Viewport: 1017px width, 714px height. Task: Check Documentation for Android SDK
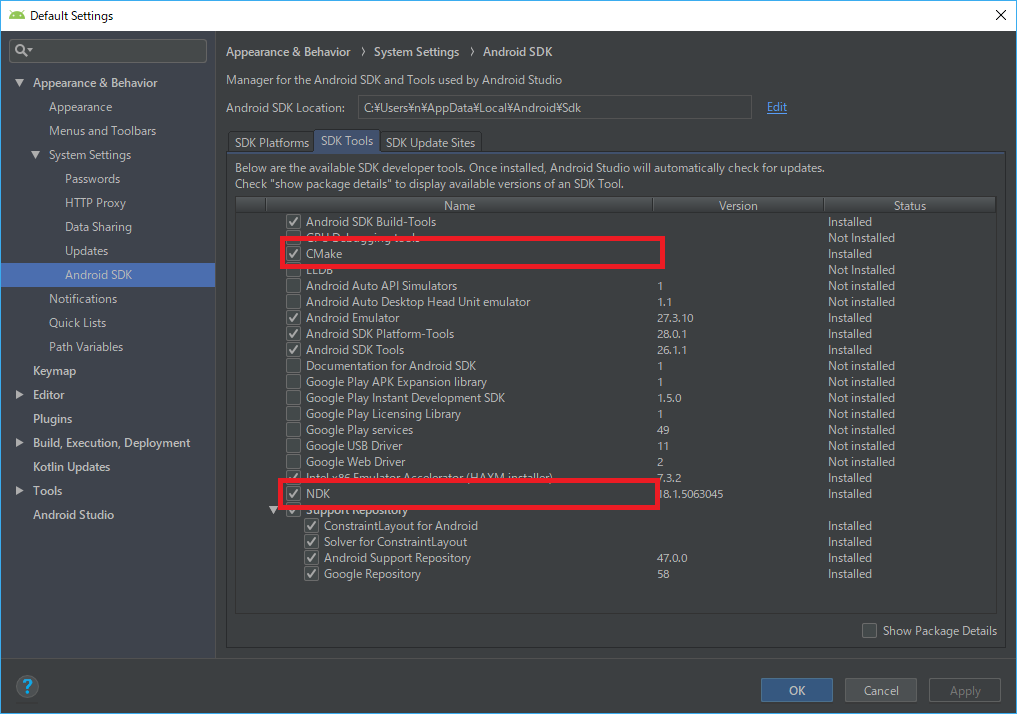tap(294, 366)
